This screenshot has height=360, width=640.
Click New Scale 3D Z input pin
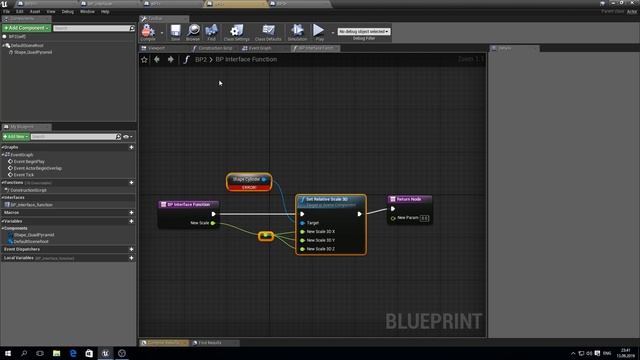click(302, 249)
